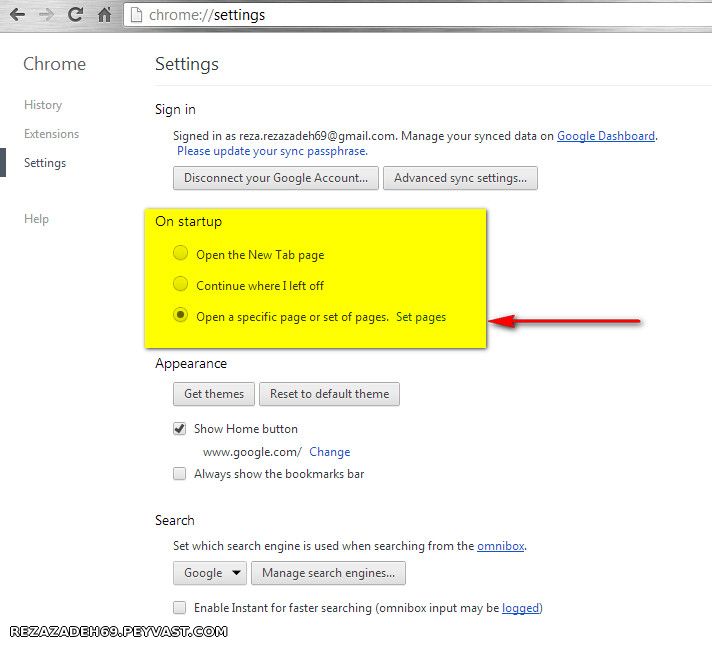
Task: Click the Get themes button
Action: pyautogui.click(x=214, y=394)
